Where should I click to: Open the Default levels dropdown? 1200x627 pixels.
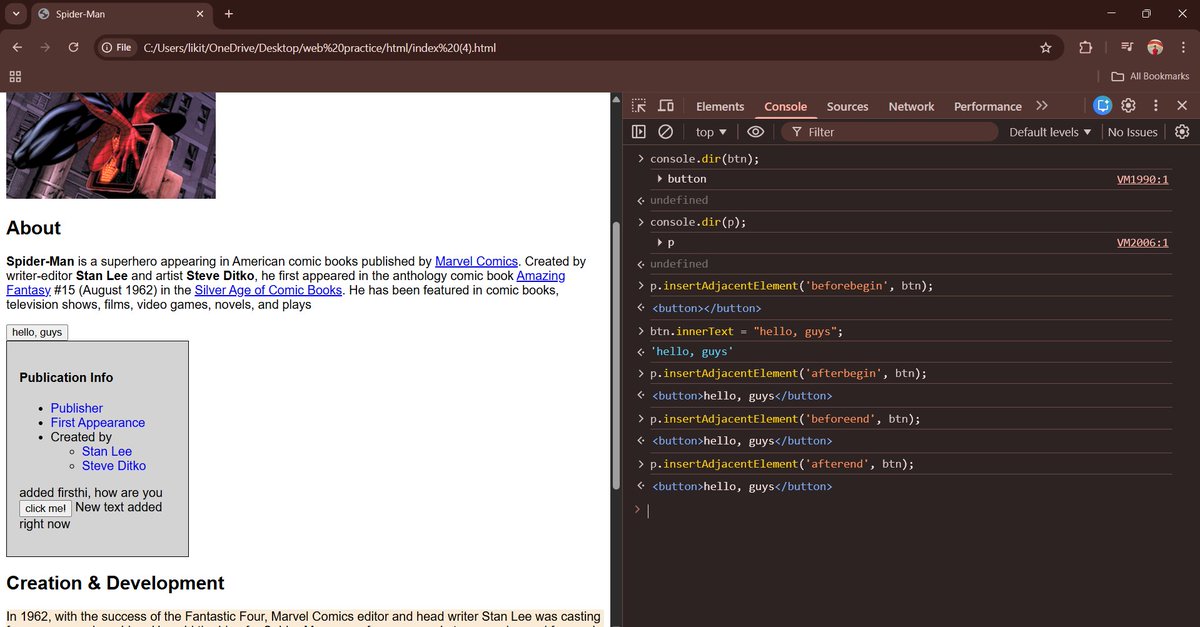(x=1048, y=131)
